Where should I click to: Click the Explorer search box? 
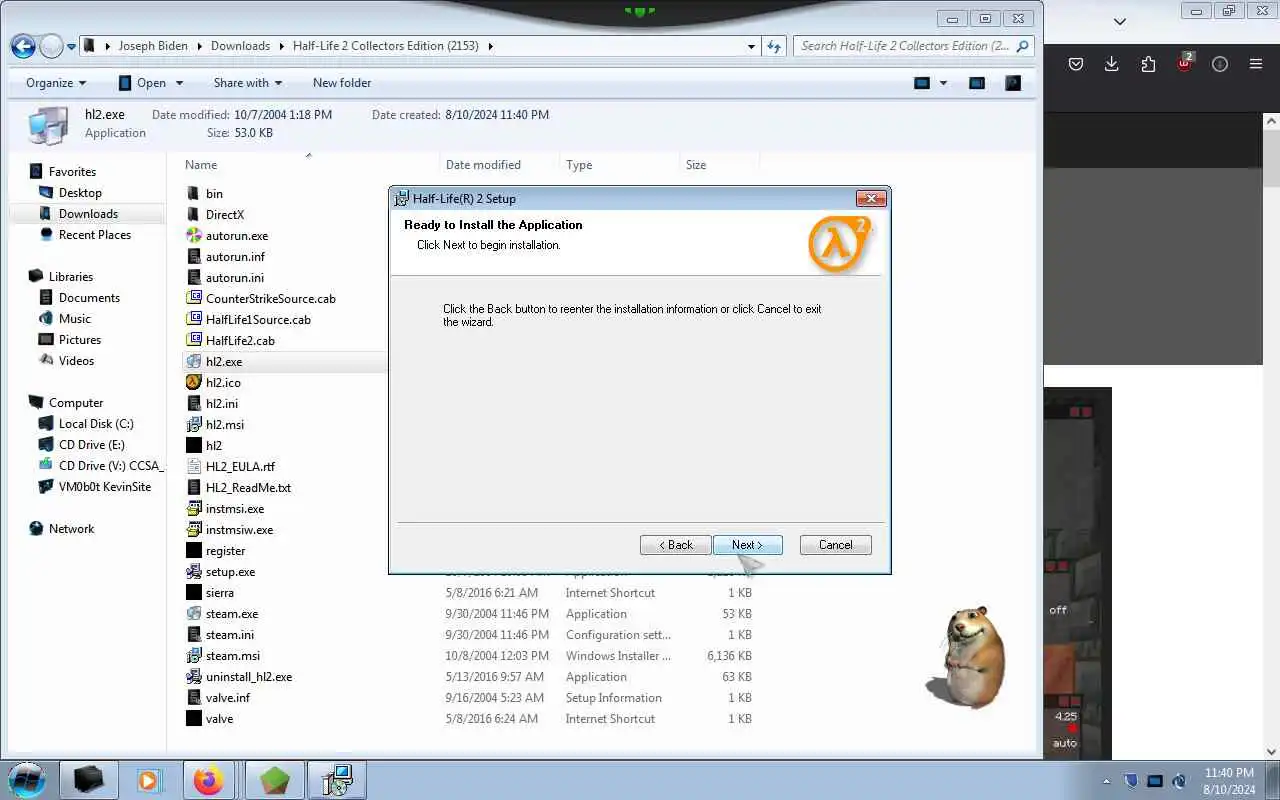pyautogui.click(x=913, y=46)
